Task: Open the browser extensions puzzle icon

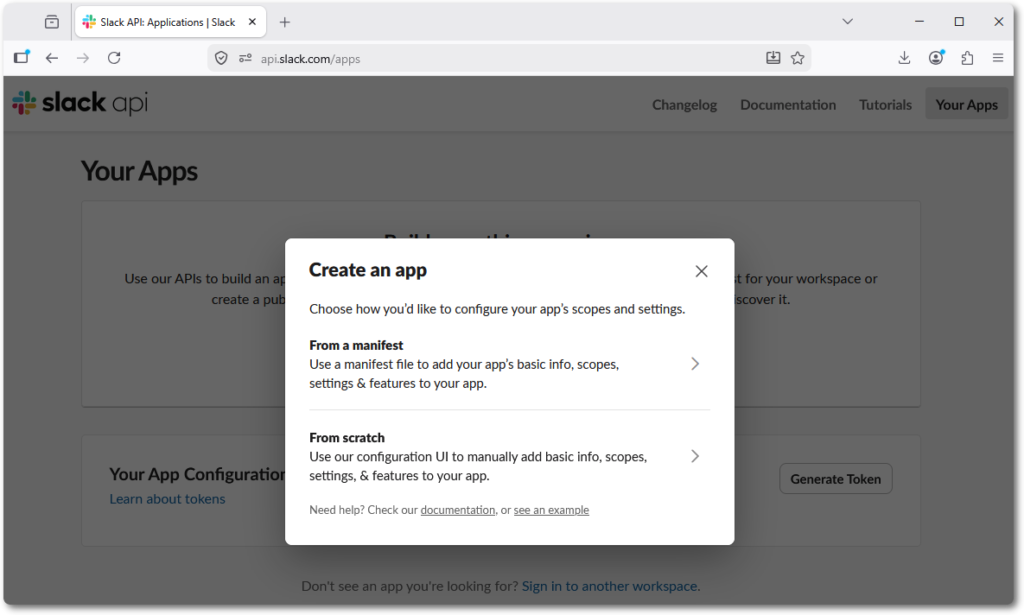Action: (967, 58)
